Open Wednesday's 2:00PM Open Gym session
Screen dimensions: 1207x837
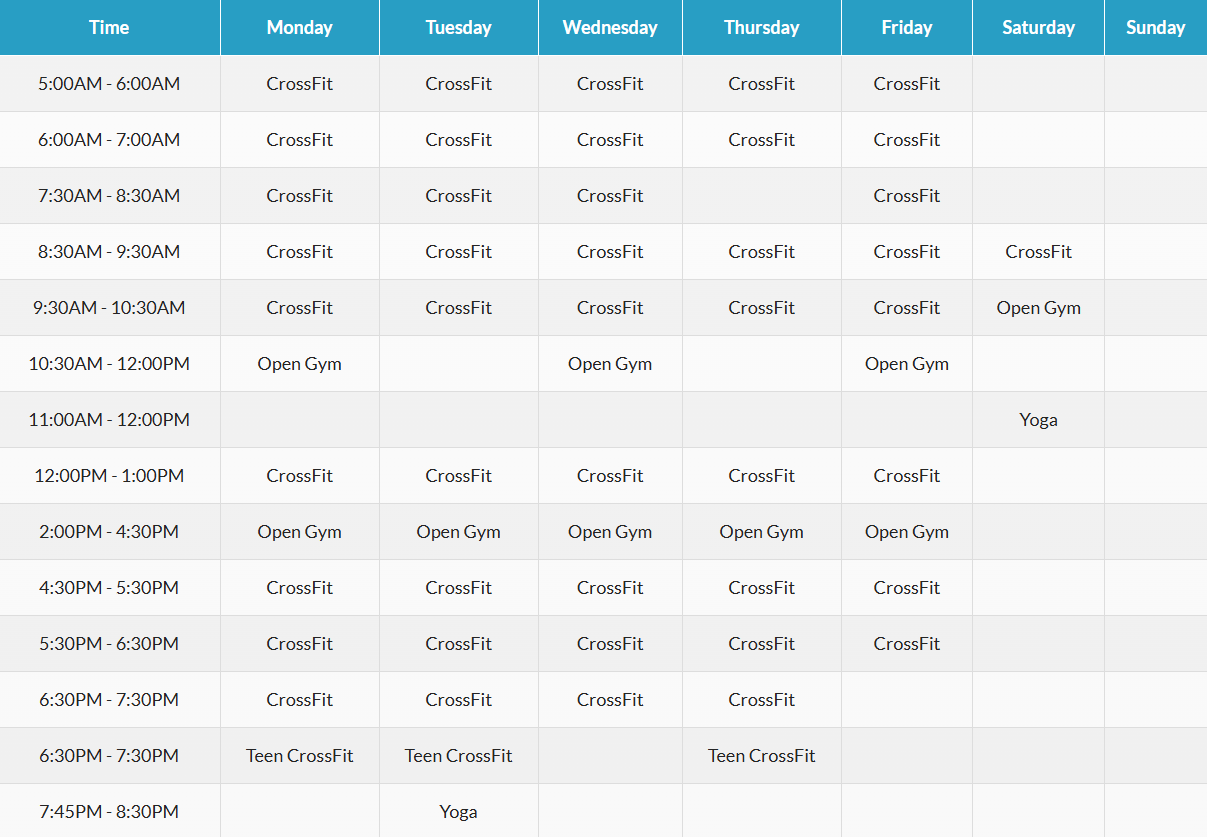(x=610, y=532)
